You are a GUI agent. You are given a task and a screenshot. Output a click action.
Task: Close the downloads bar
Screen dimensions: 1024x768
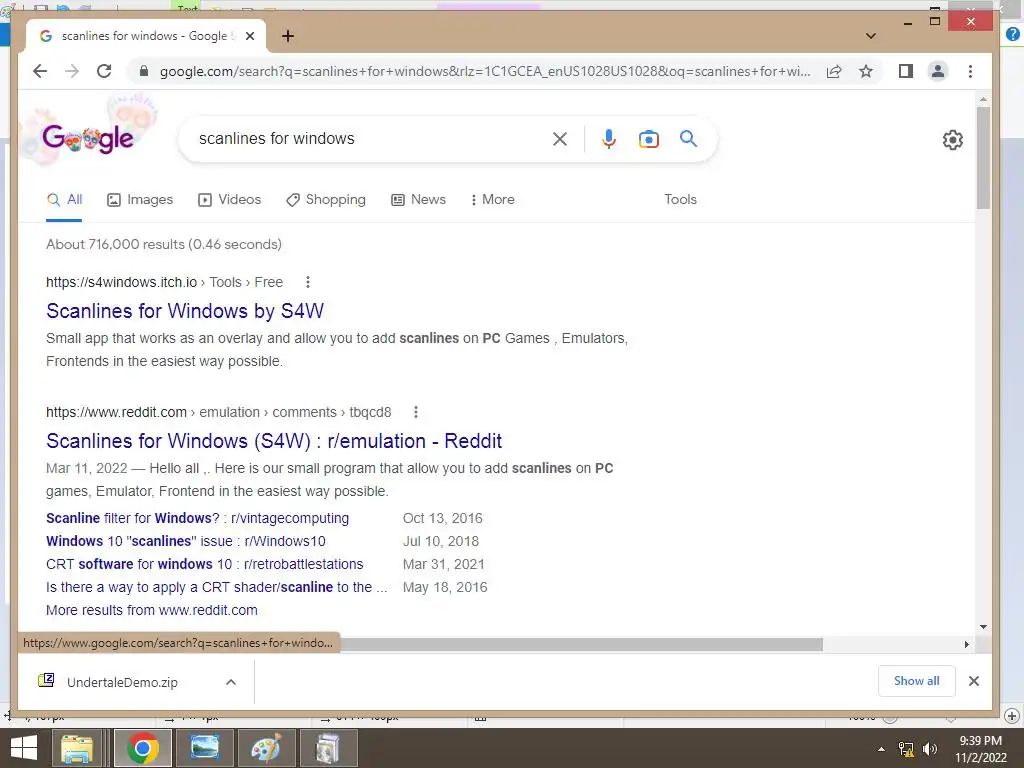[974, 681]
